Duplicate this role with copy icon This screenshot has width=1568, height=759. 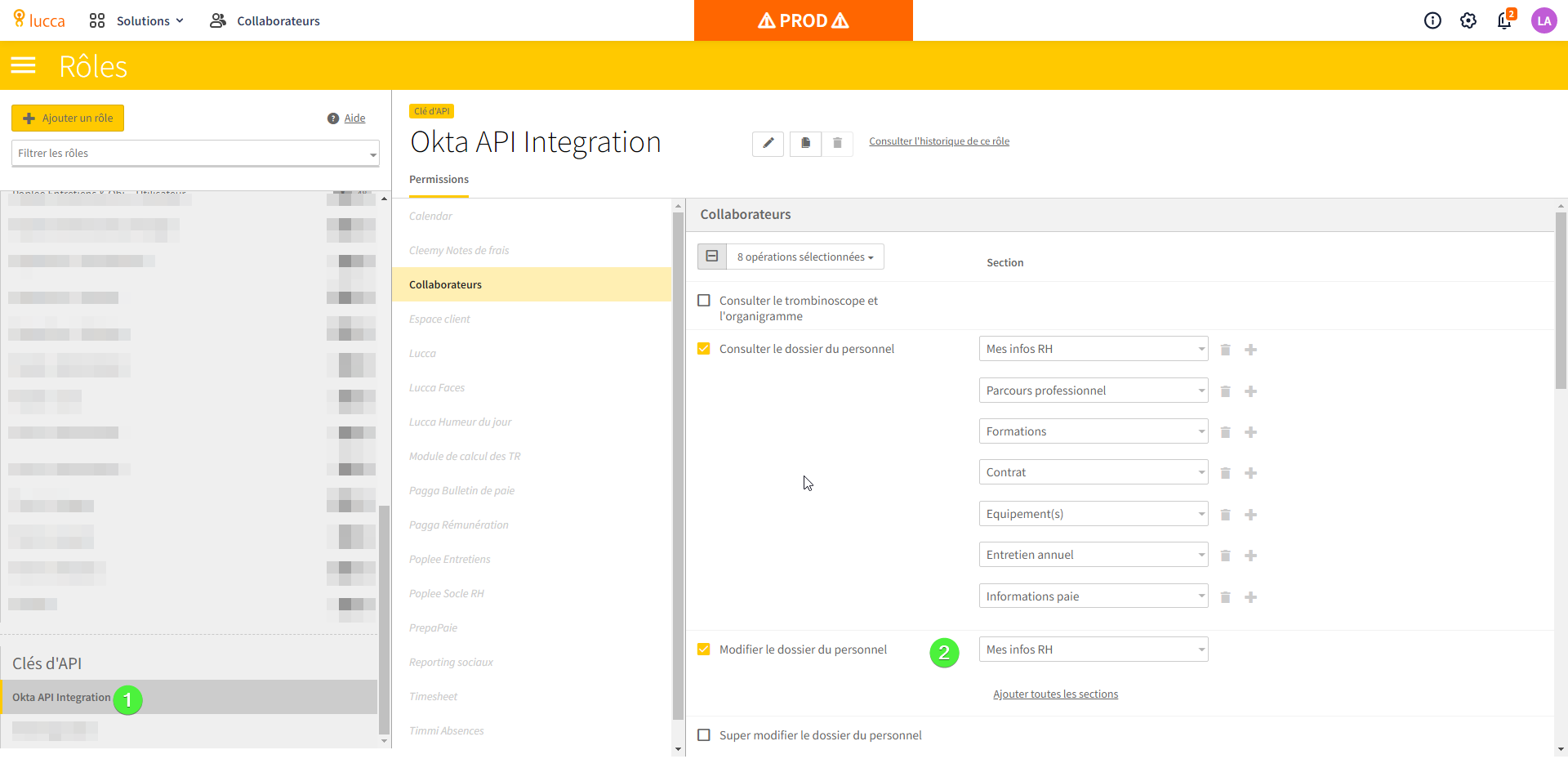(805, 143)
